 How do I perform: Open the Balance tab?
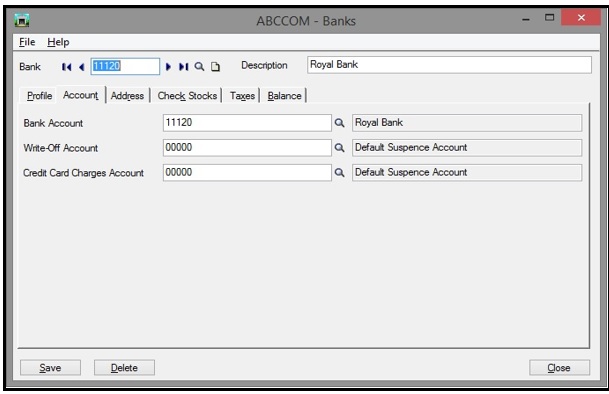coord(284,96)
